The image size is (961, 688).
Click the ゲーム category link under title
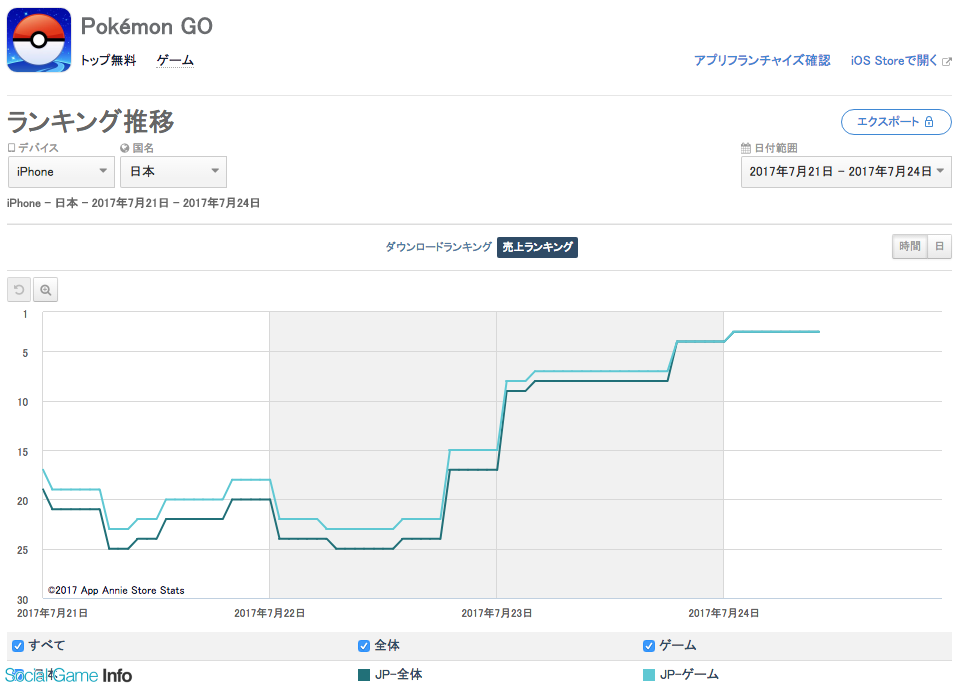[x=175, y=60]
